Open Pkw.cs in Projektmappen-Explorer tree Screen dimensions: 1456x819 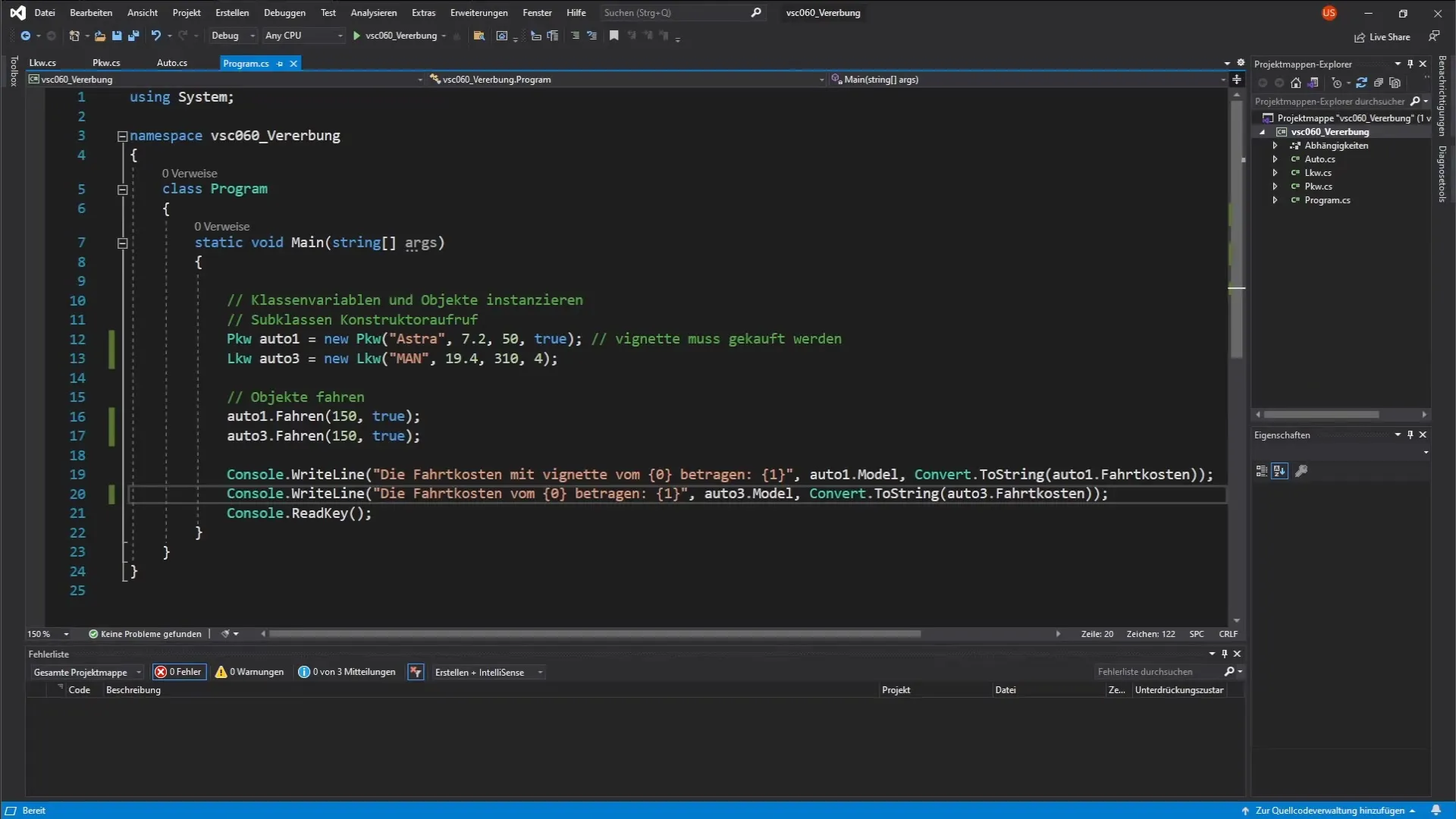1318,187
